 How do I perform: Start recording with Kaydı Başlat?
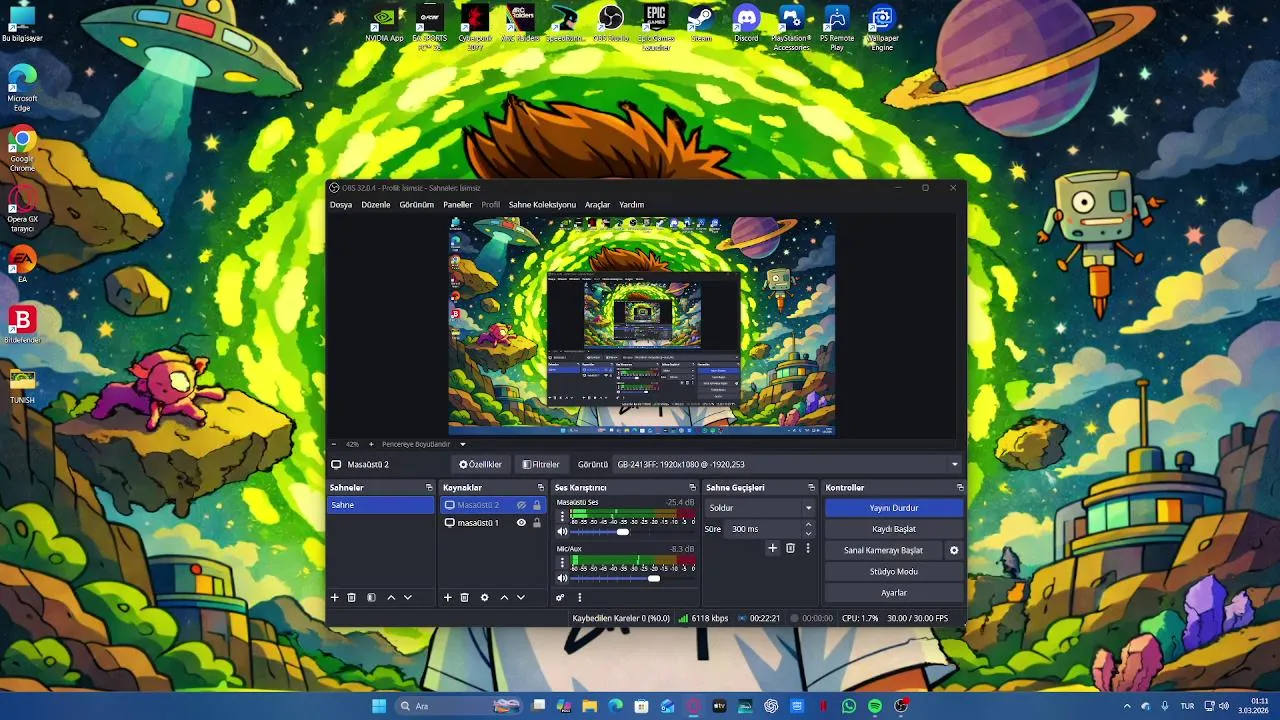[894, 529]
